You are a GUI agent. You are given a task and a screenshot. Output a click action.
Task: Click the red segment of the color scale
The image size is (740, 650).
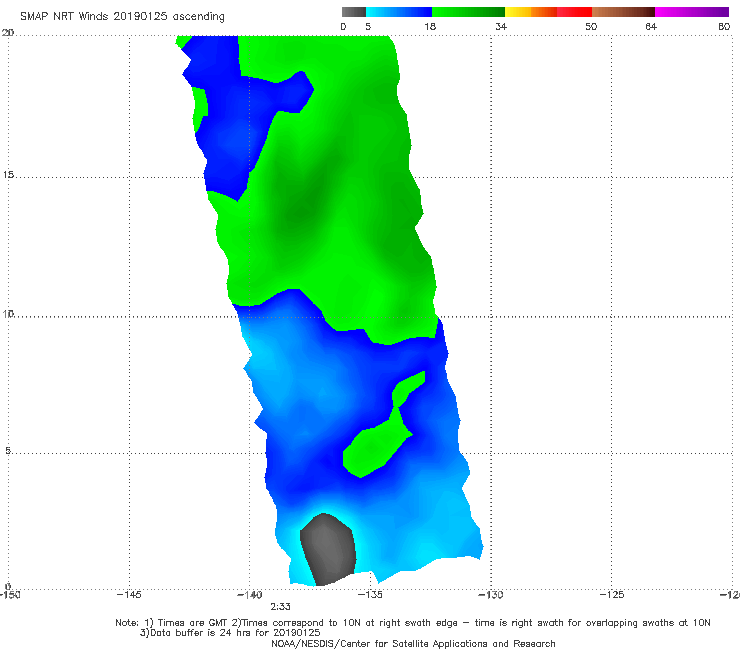click(574, 12)
